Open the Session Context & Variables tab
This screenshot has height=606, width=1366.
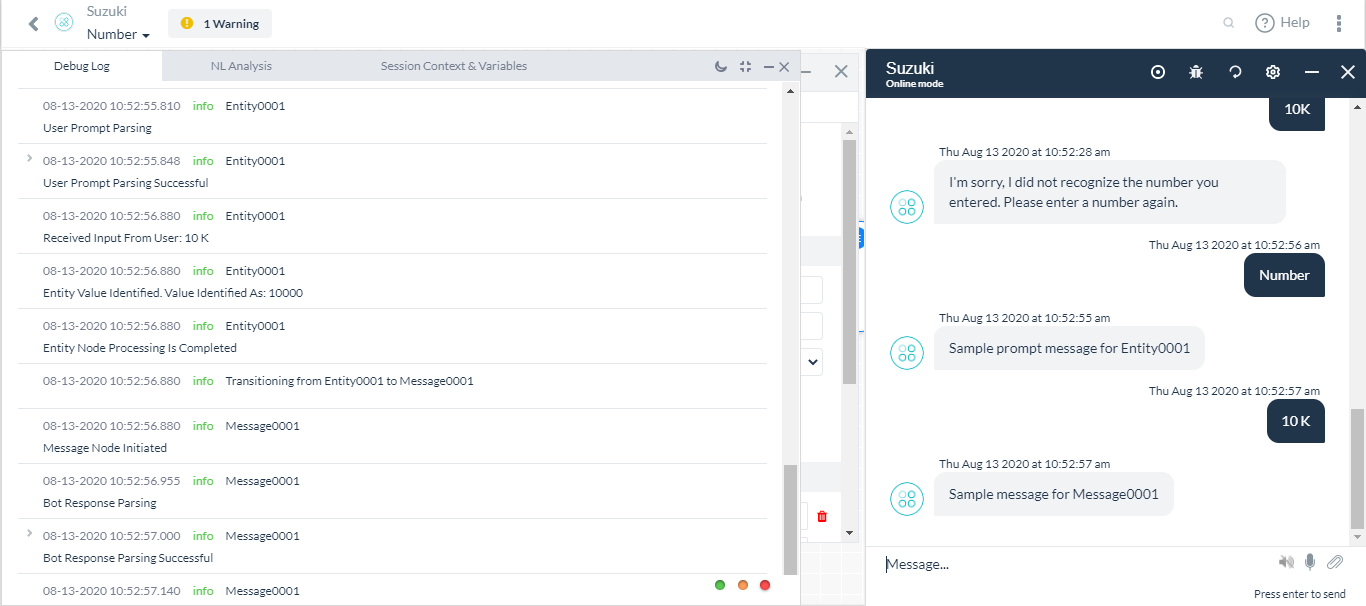(454, 66)
